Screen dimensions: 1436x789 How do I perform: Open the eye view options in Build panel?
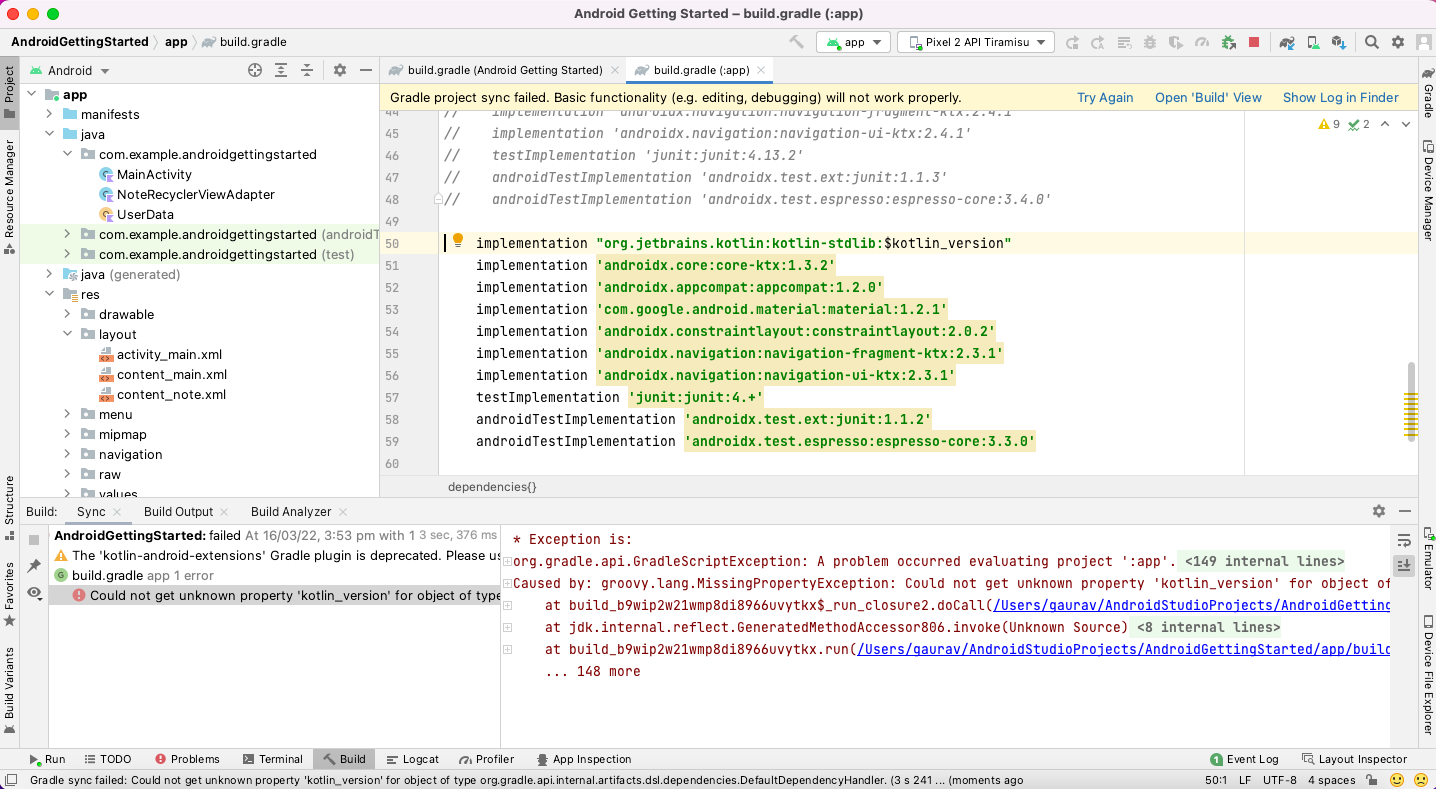[x=34, y=593]
